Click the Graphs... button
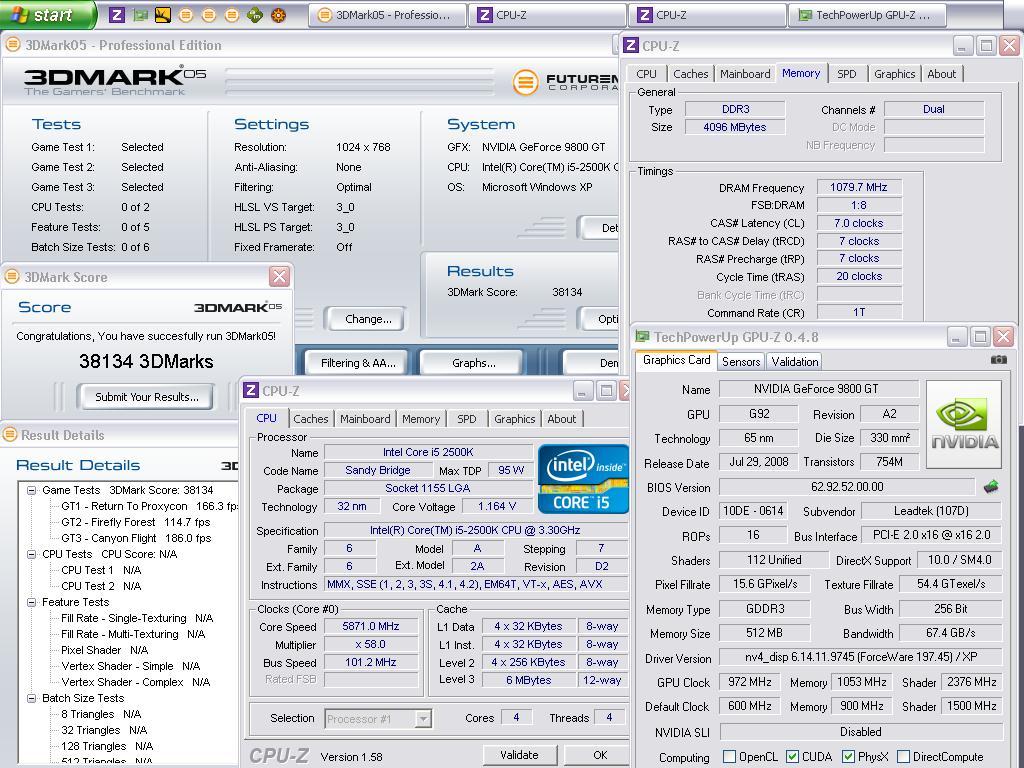The image size is (1024, 768). tap(473, 362)
